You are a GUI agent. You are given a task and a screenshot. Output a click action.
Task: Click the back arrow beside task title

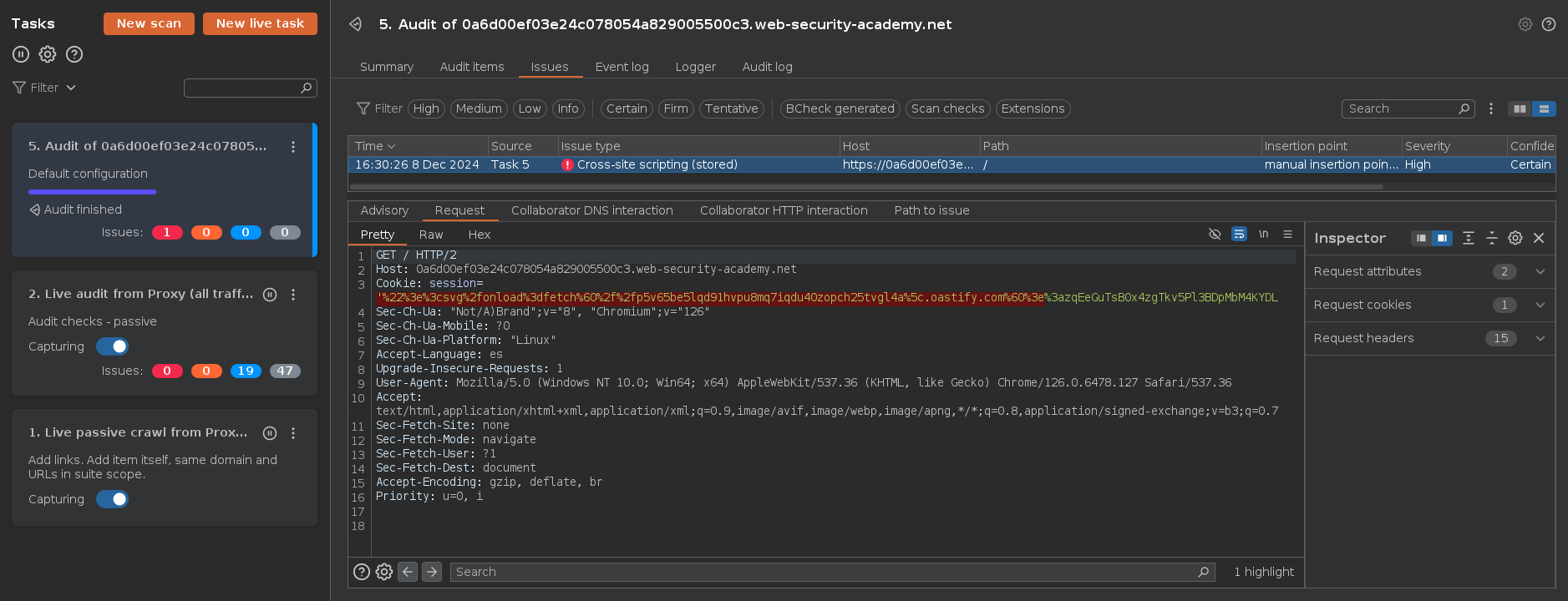tap(356, 24)
